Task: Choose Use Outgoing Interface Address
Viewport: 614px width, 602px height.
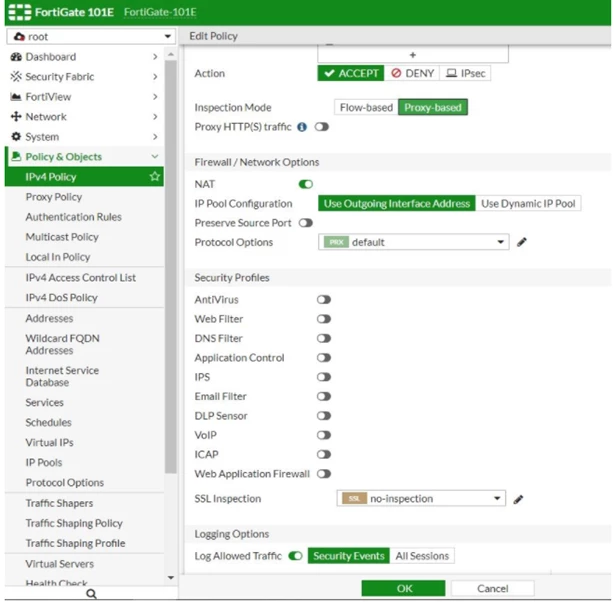Action: [x=397, y=204]
